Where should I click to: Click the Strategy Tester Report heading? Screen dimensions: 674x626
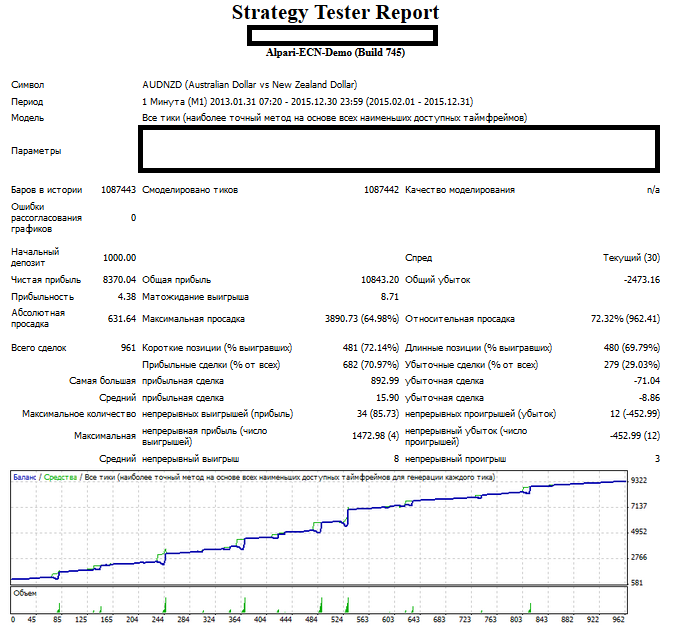click(335, 12)
